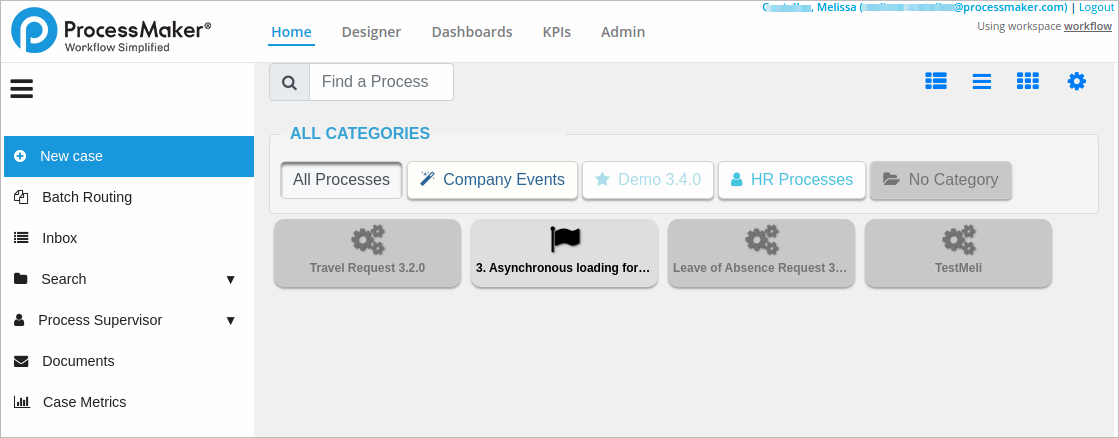Open Inbox in the sidebar

click(x=59, y=238)
